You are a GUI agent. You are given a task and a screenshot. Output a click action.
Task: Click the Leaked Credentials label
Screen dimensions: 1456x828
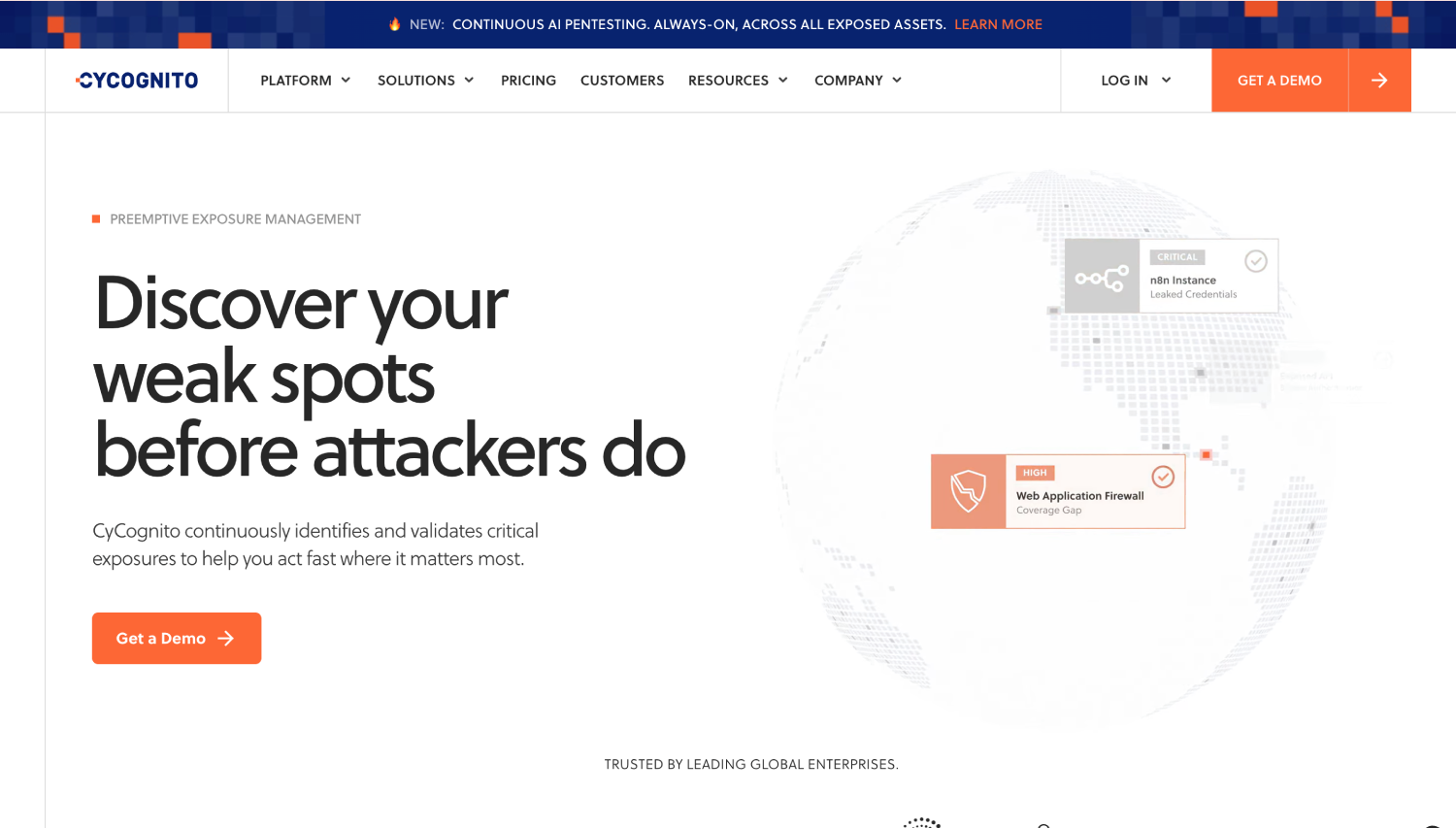[1194, 294]
